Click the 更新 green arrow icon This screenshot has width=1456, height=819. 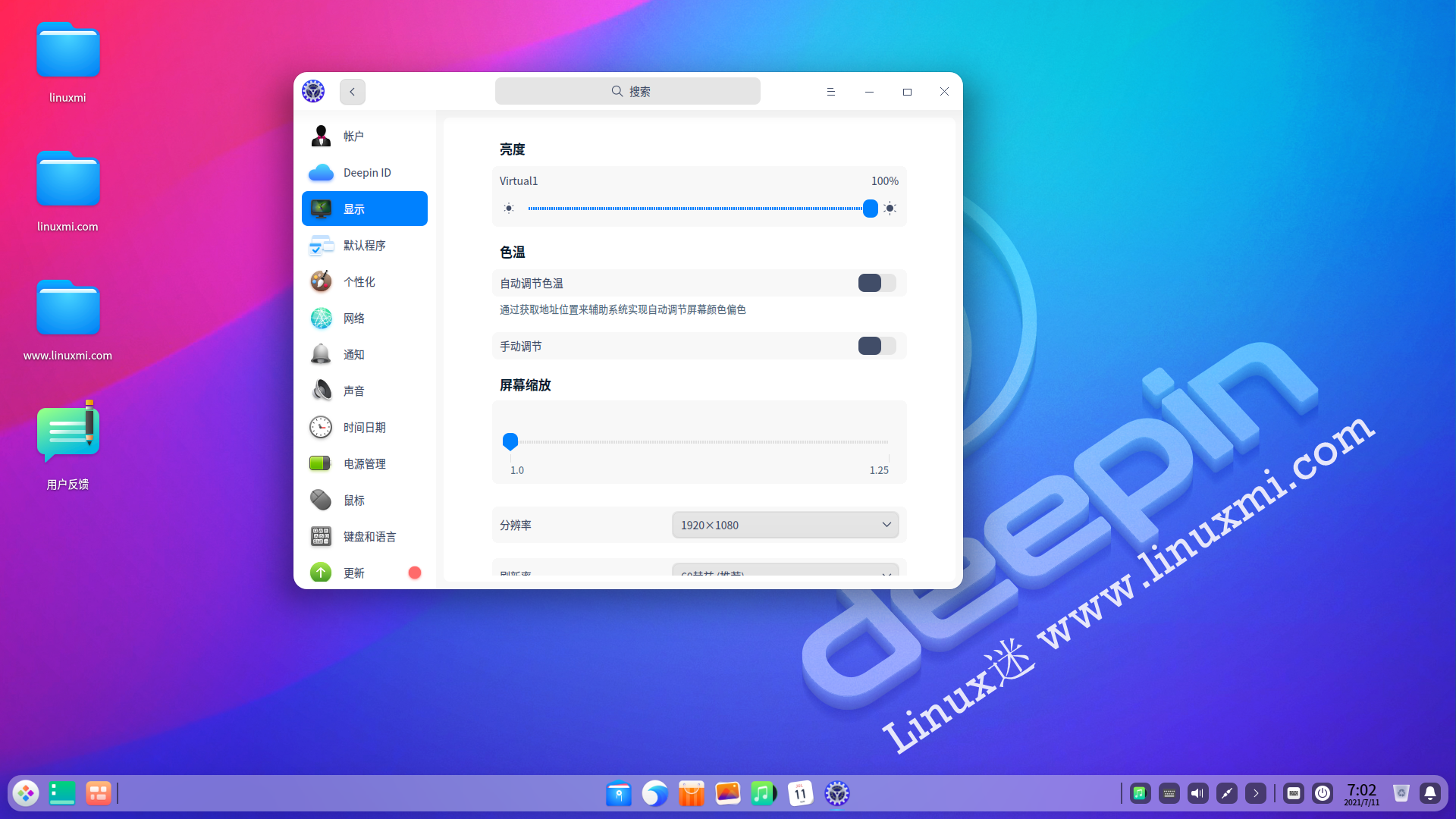click(321, 573)
